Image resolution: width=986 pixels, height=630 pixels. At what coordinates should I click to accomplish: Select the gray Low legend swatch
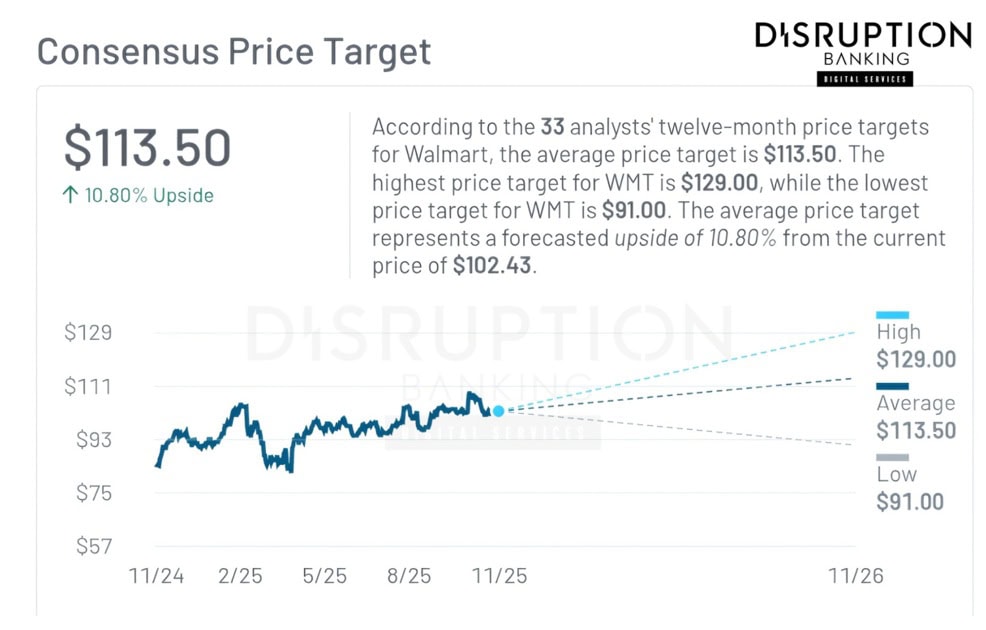892,457
